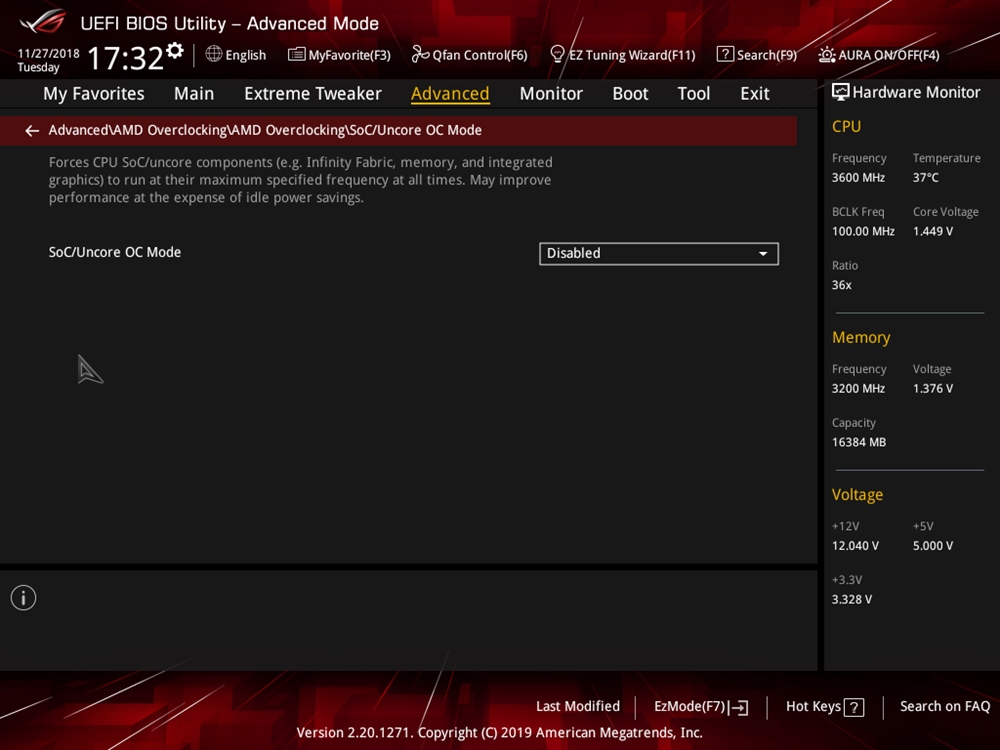
Task: Open the Tool tab
Action: coord(693,94)
